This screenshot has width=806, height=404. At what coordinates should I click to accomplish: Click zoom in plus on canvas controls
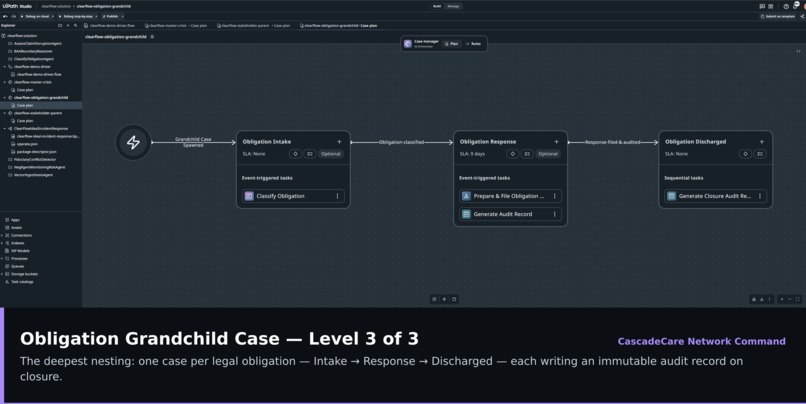click(782, 299)
